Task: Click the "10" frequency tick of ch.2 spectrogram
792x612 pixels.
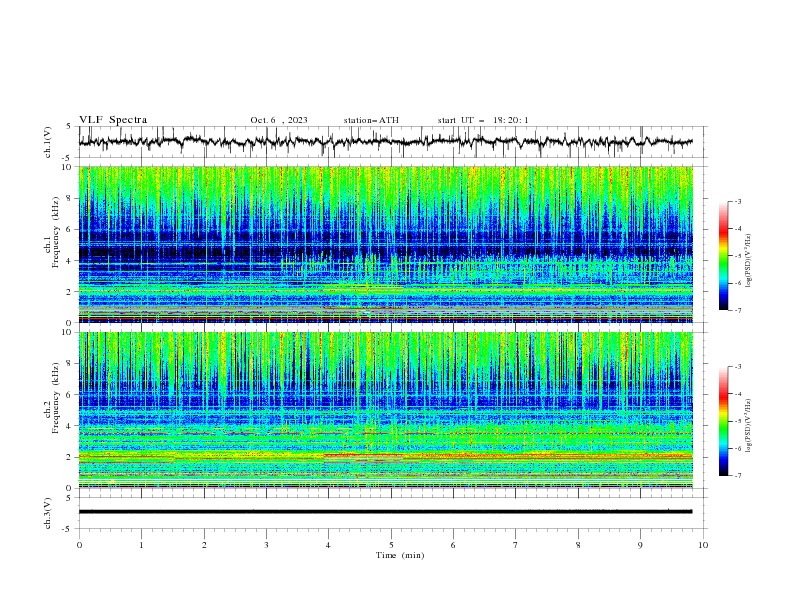Action: 67,332
